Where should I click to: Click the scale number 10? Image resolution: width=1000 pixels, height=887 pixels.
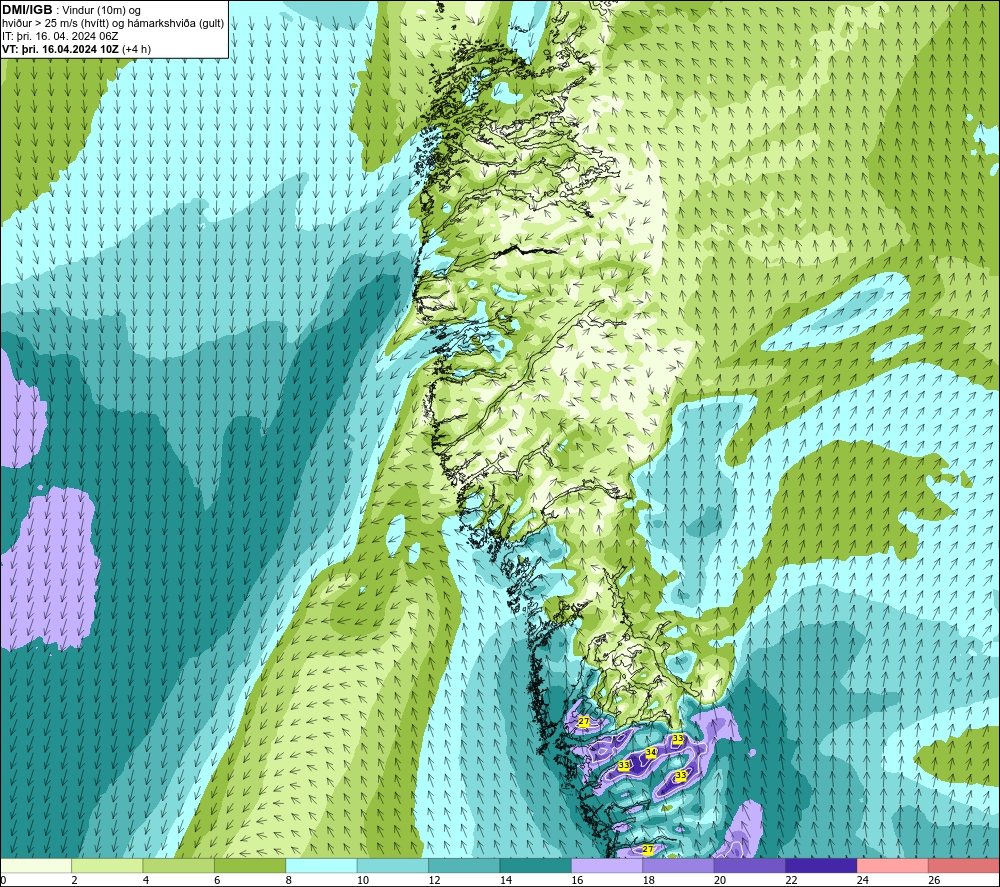pyautogui.click(x=363, y=880)
